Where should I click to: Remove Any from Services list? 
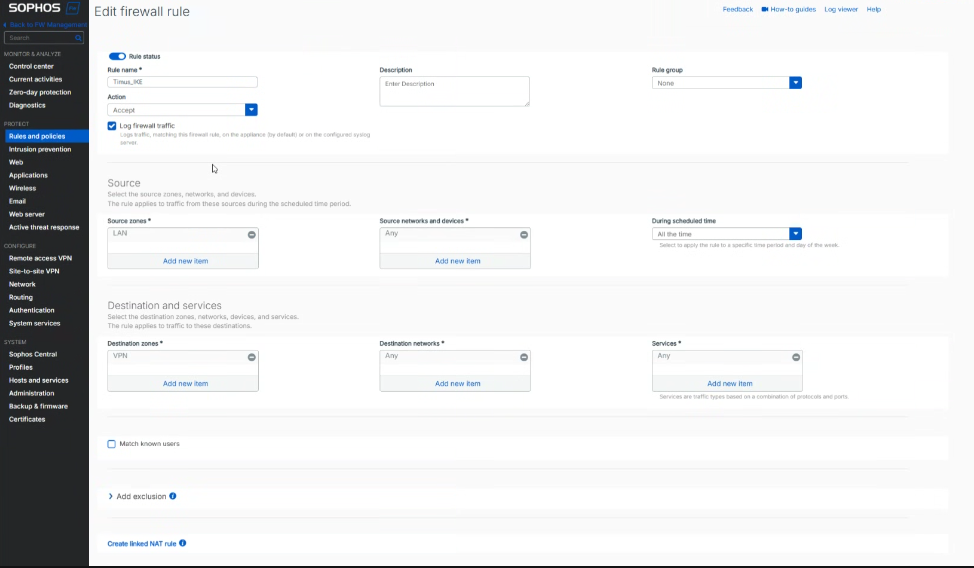point(796,357)
